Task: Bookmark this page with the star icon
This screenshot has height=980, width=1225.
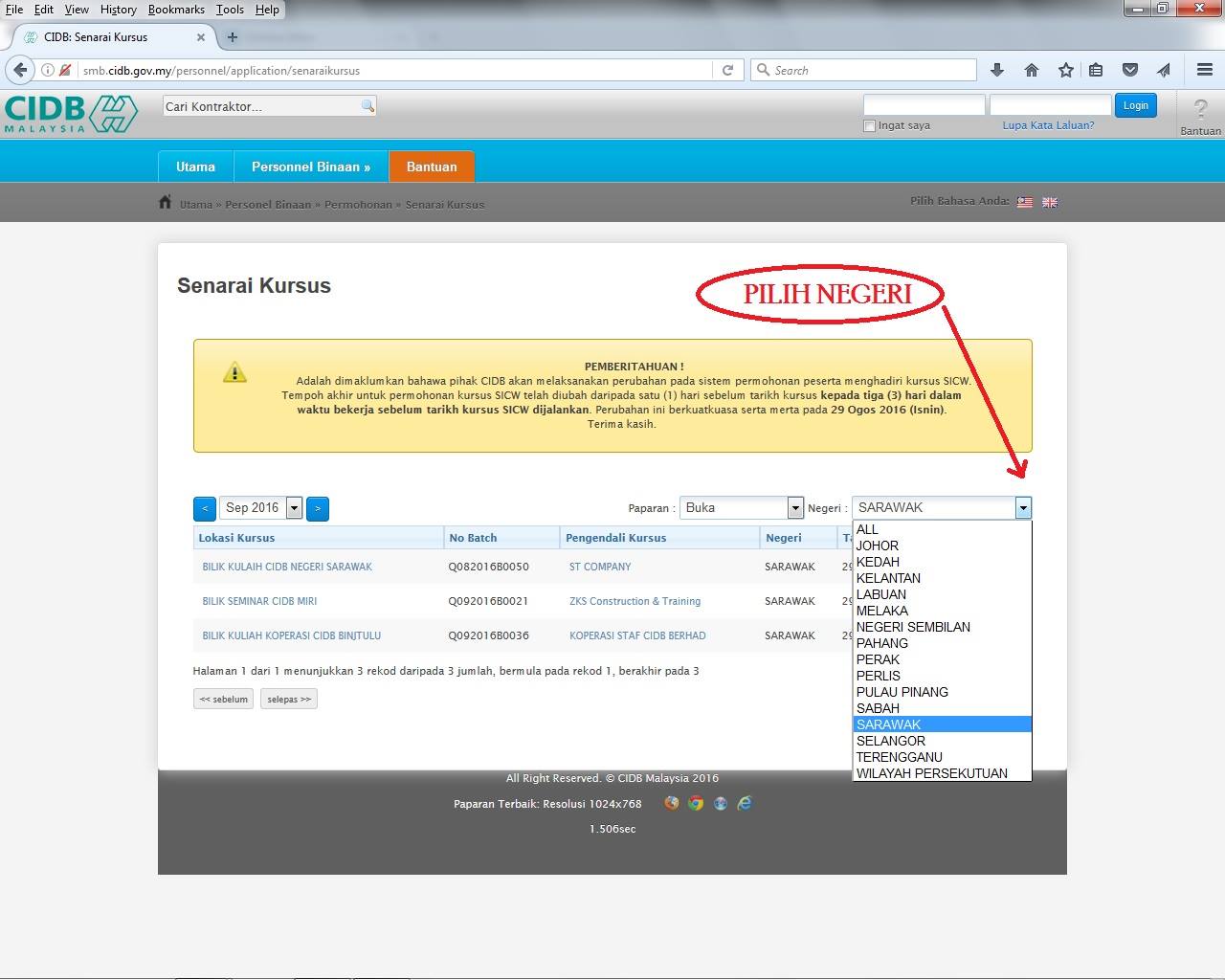Action: coord(1065,70)
